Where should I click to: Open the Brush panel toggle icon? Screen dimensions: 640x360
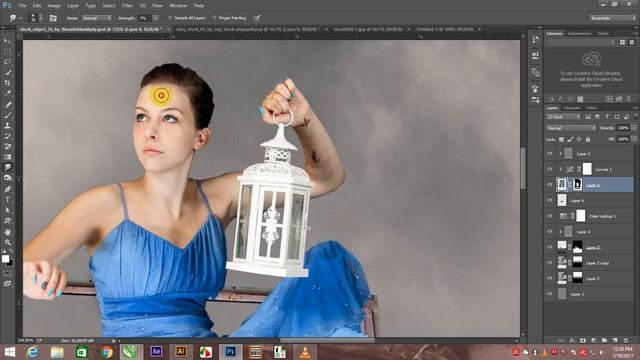click(x=53, y=18)
